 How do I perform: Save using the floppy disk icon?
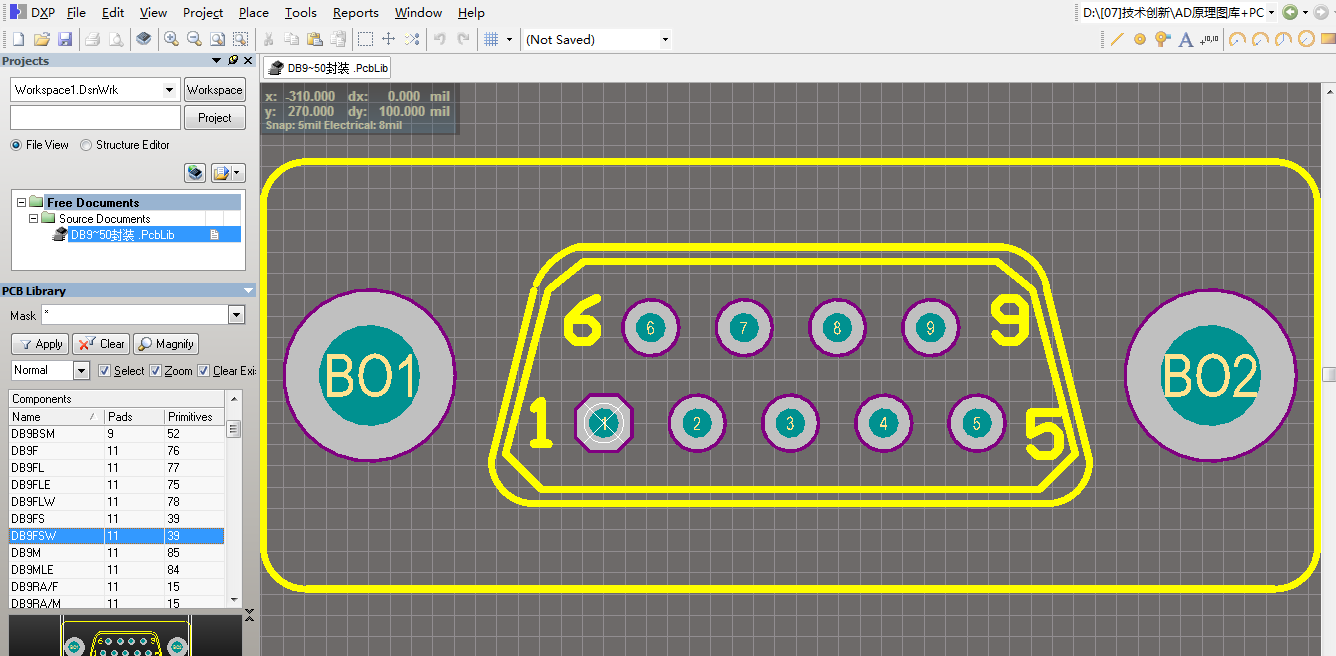coord(65,39)
